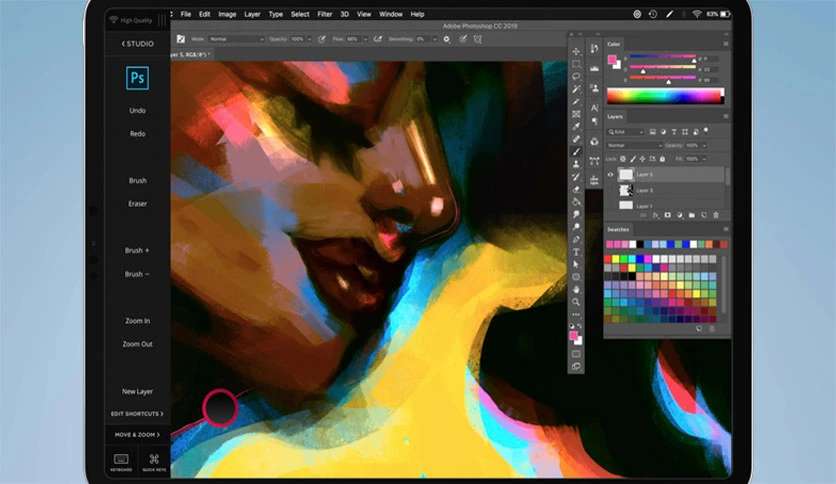836x484 pixels.
Task: Select the Rectangular Marquee tool
Action: click(x=576, y=64)
